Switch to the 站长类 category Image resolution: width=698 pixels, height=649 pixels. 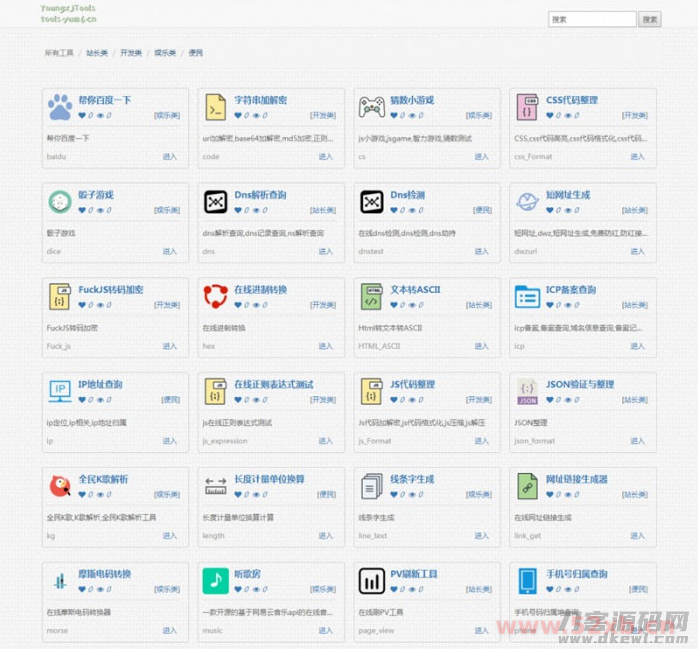click(x=97, y=53)
